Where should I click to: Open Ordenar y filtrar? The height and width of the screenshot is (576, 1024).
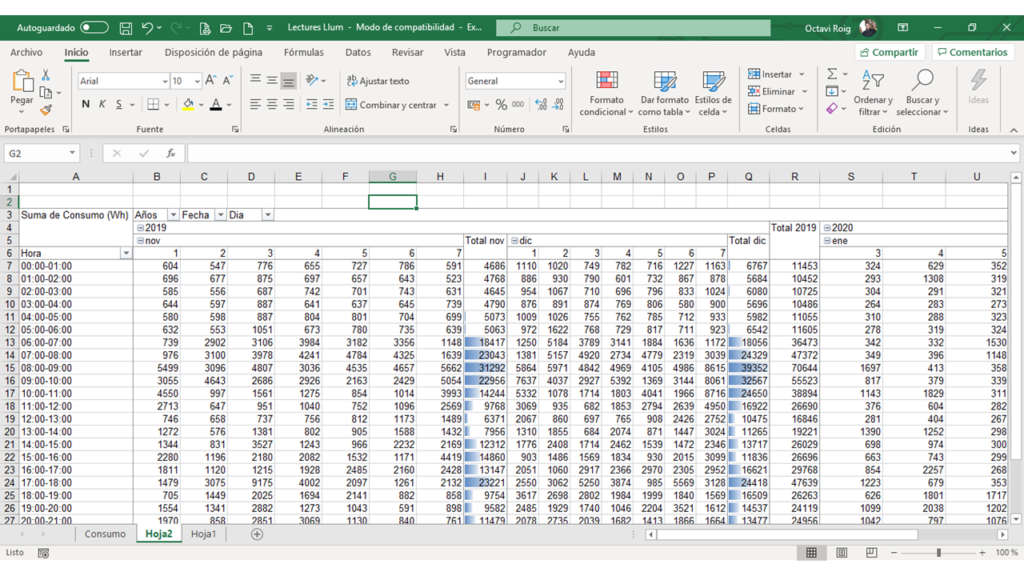[873, 93]
